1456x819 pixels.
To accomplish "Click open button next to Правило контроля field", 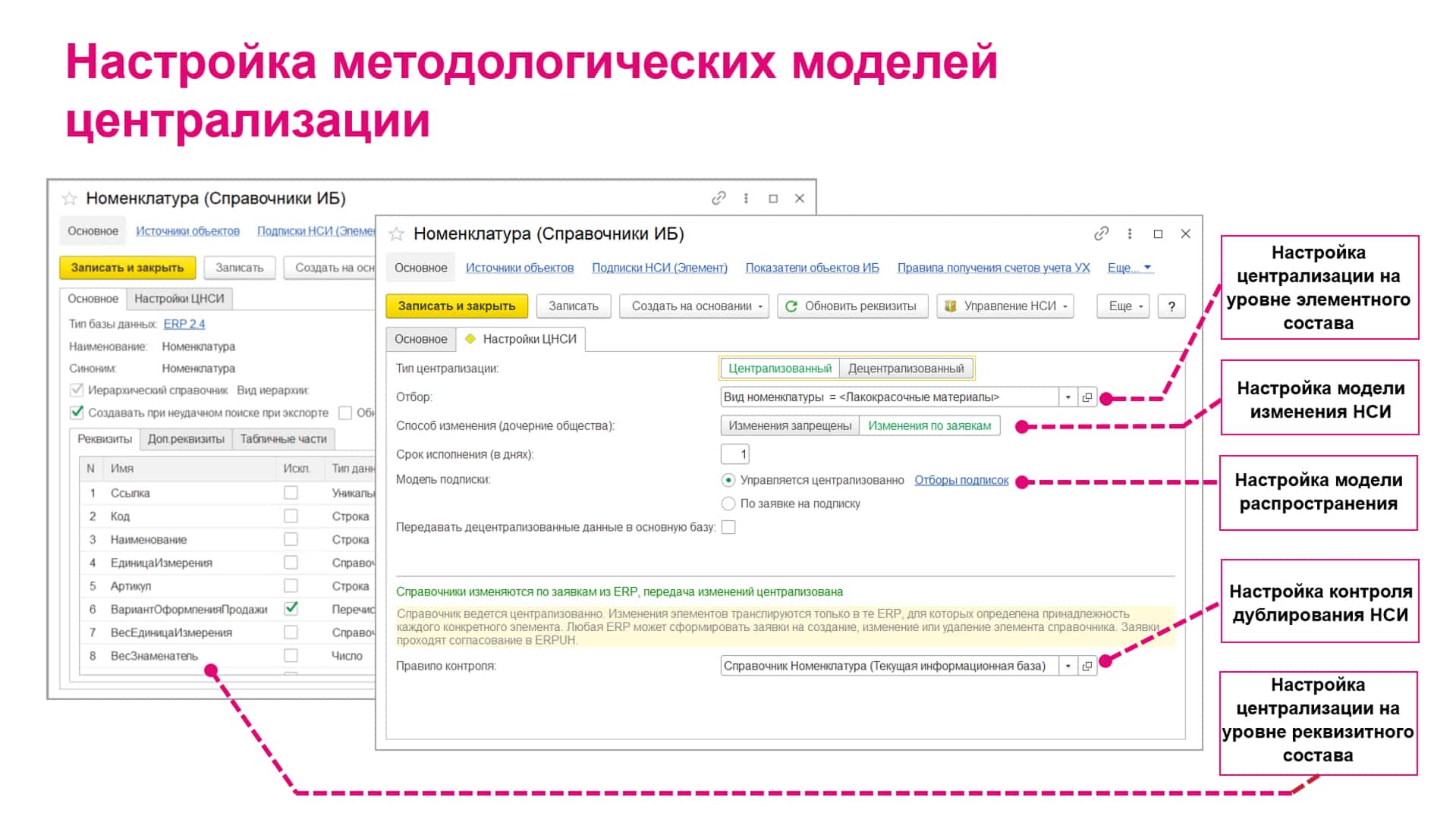I will 1087,666.
